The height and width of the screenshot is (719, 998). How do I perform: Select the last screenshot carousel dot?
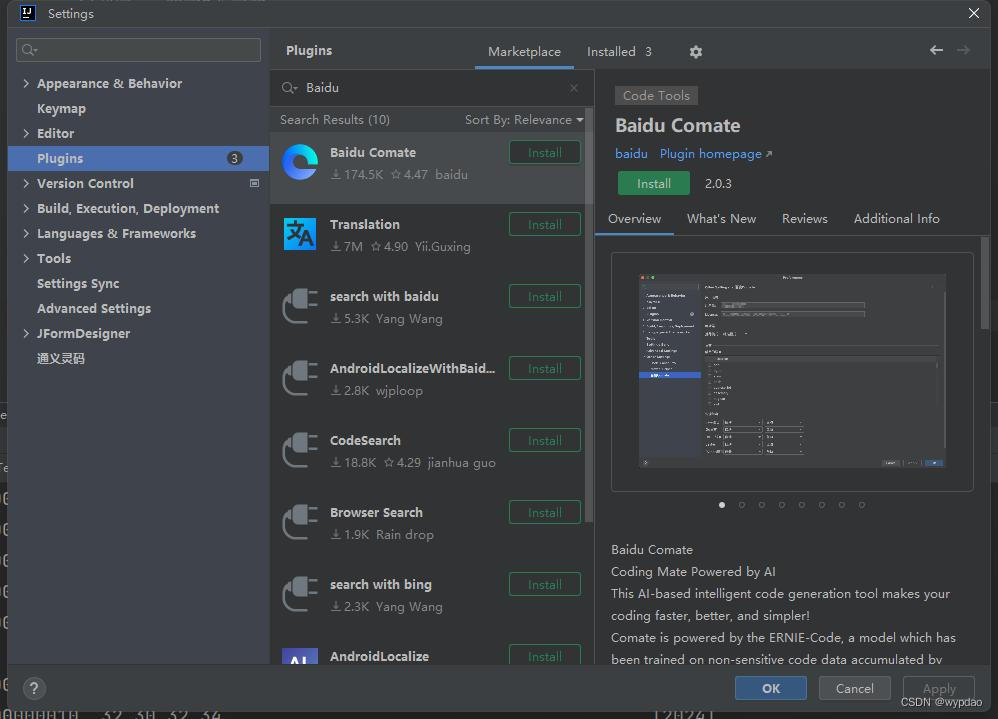point(862,505)
